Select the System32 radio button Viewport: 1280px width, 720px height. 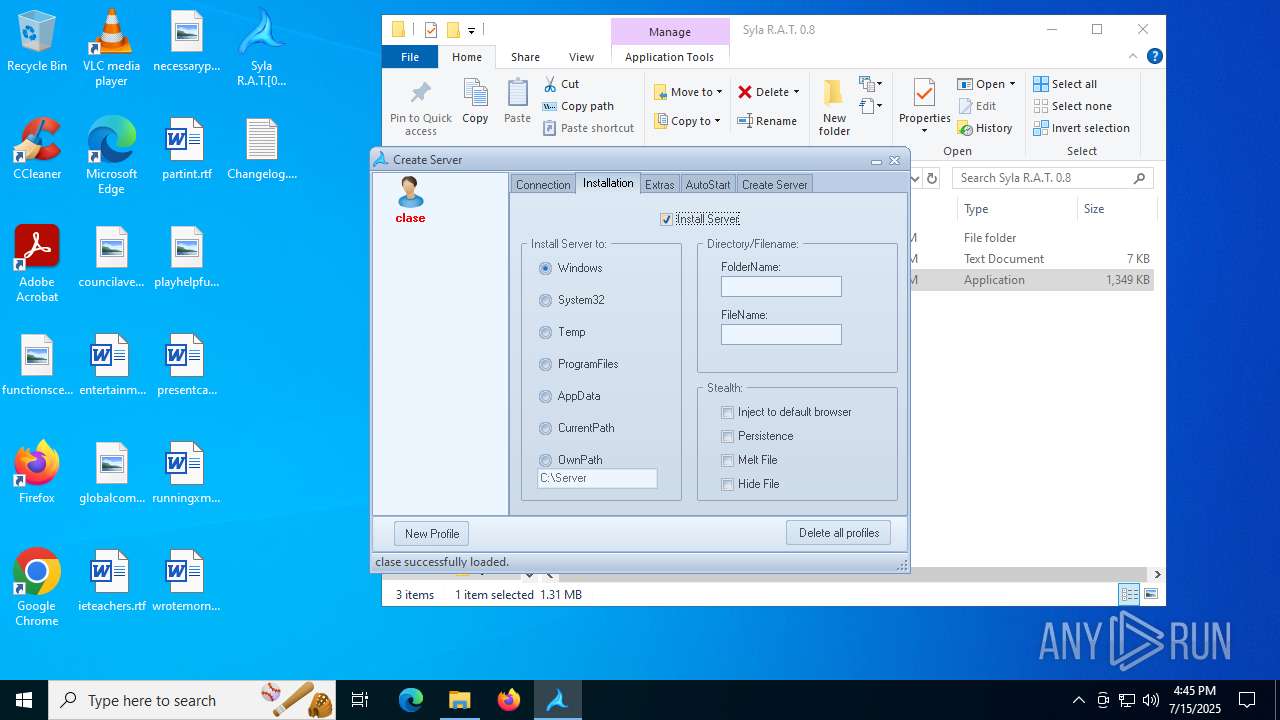(545, 300)
